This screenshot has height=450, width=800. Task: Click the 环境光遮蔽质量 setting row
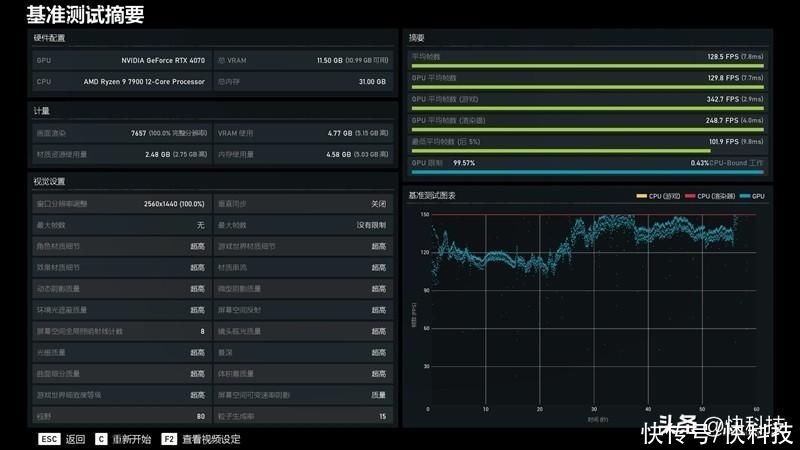coord(121,310)
